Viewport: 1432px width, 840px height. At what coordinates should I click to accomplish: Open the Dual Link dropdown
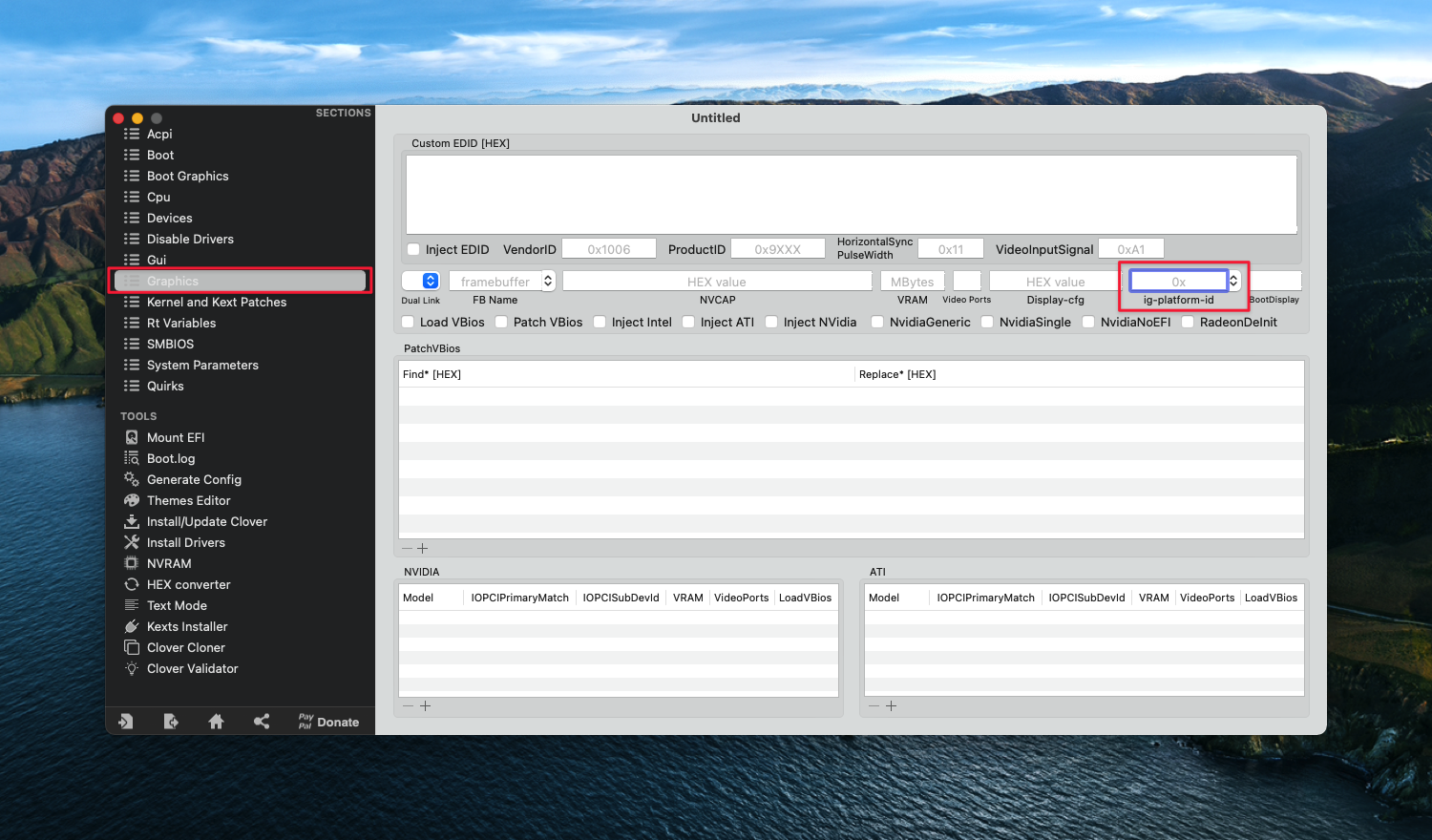point(430,281)
